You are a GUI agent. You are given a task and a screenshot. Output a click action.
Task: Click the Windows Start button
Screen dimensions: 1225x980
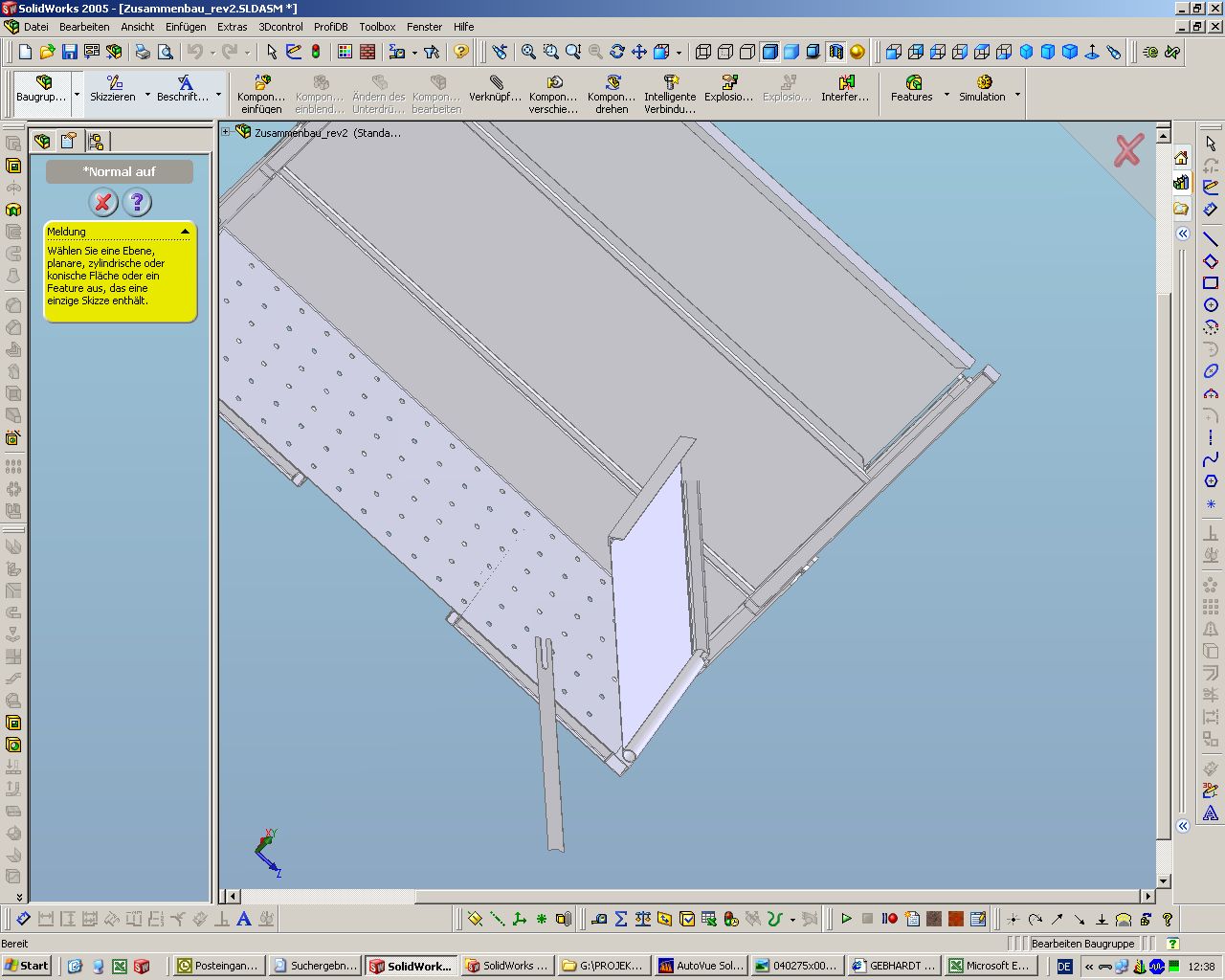tap(26, 966)
